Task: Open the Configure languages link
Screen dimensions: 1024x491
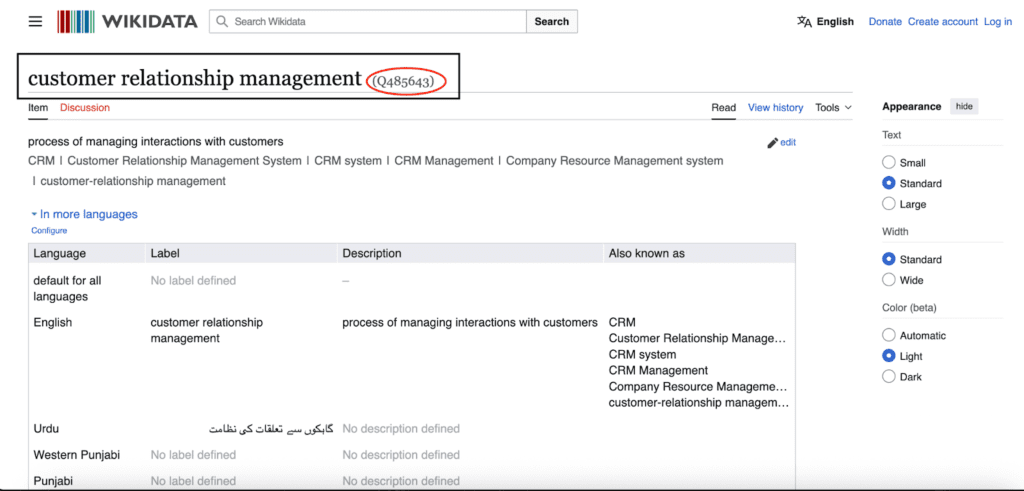Action: point(49,231)
